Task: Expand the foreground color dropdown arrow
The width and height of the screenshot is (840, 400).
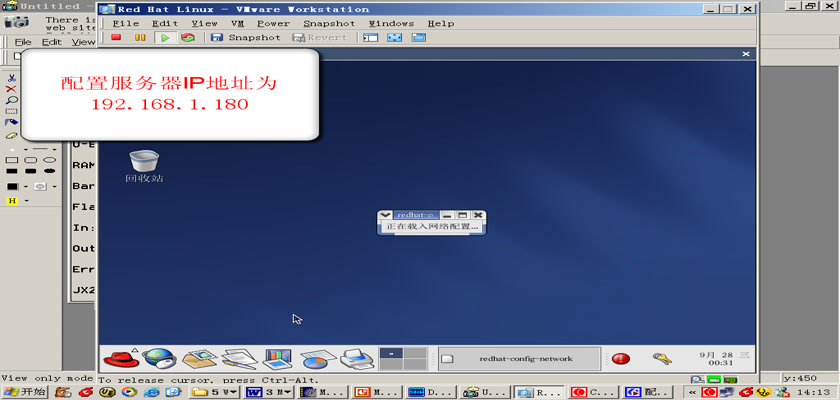Action: tap(26, 187)
